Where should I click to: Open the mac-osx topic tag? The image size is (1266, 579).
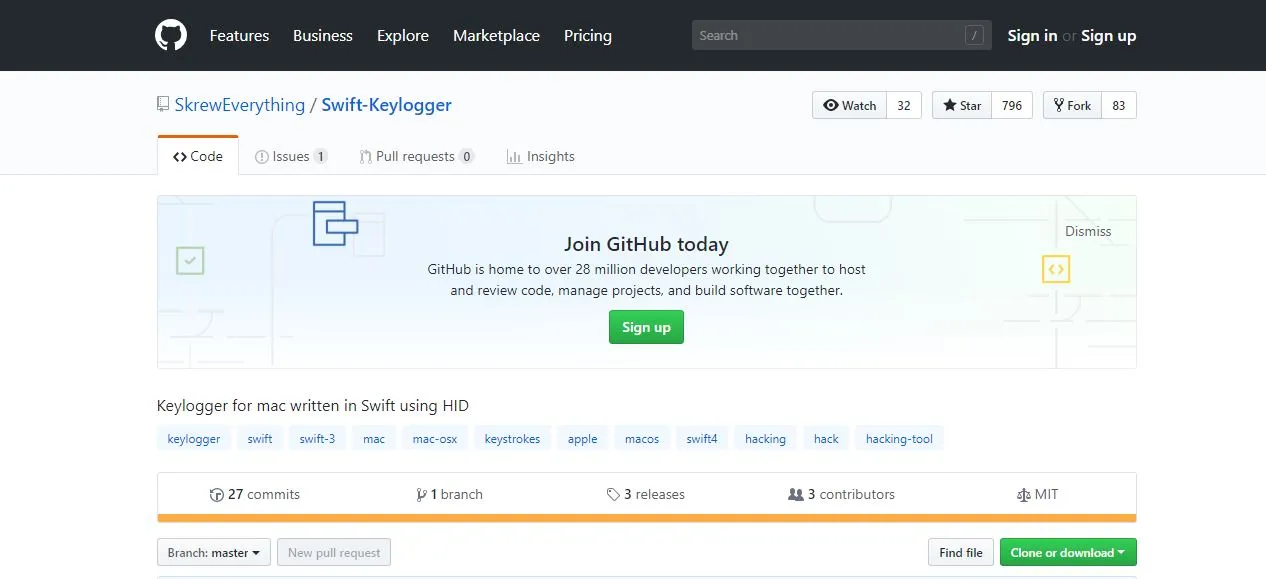(x=435, y=438)
